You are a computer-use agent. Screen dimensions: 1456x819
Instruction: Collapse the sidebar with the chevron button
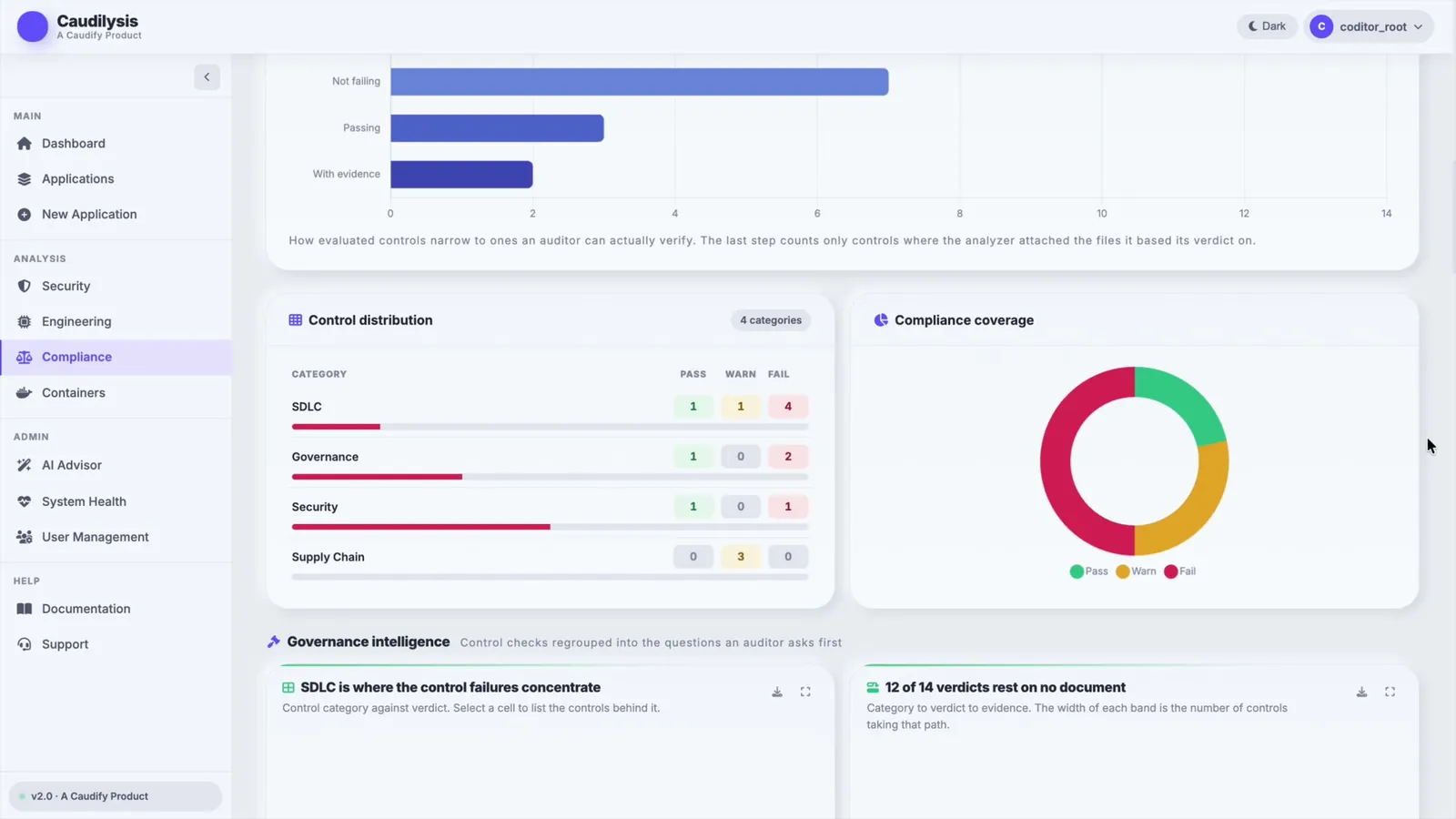coord(207,77)
